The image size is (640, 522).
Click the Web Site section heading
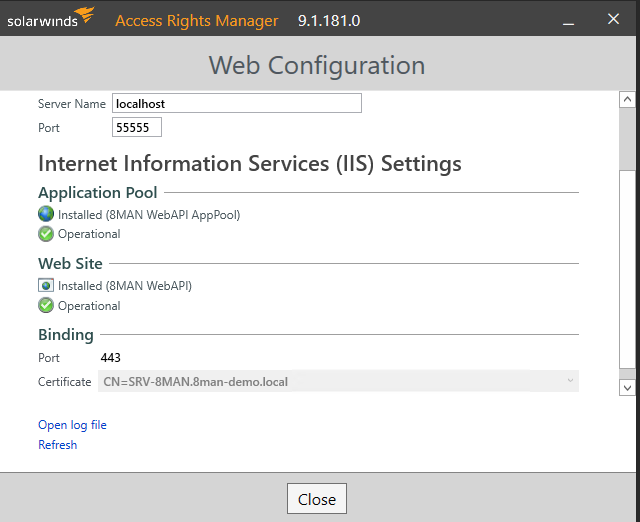(x=70, y=264)
